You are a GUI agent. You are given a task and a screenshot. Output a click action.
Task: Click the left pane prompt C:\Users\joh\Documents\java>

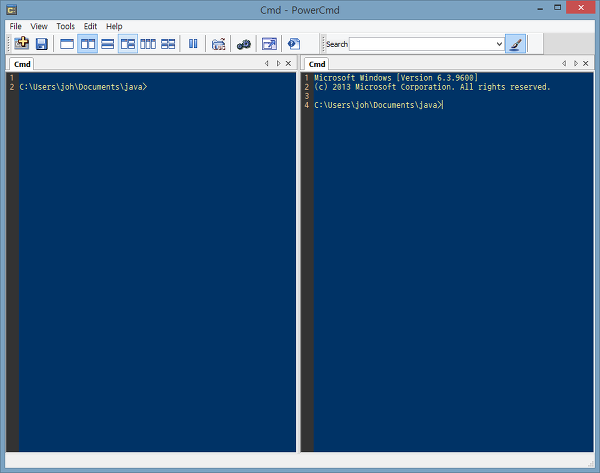coord(83,87)
